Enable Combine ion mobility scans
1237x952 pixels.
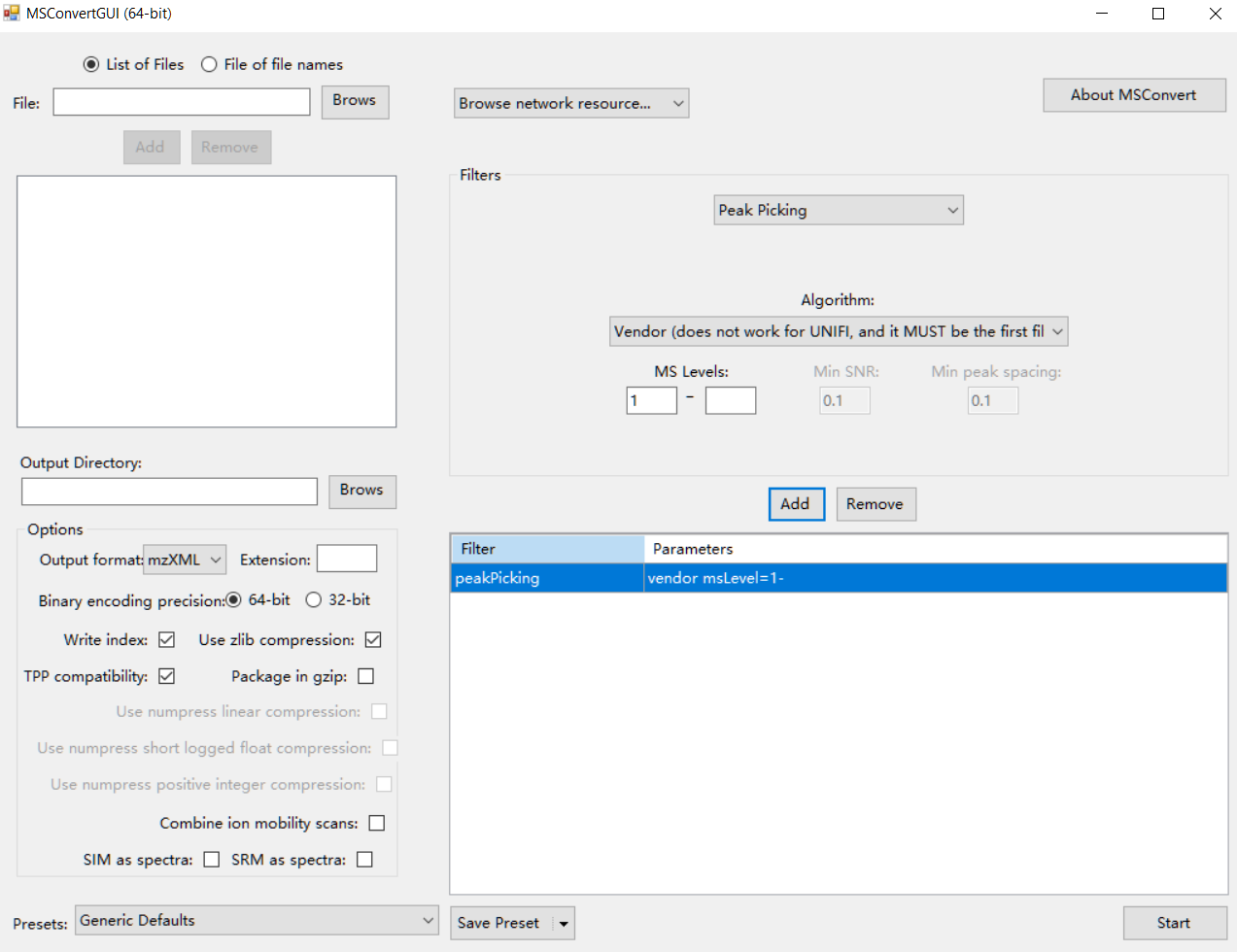coord(377,823)
